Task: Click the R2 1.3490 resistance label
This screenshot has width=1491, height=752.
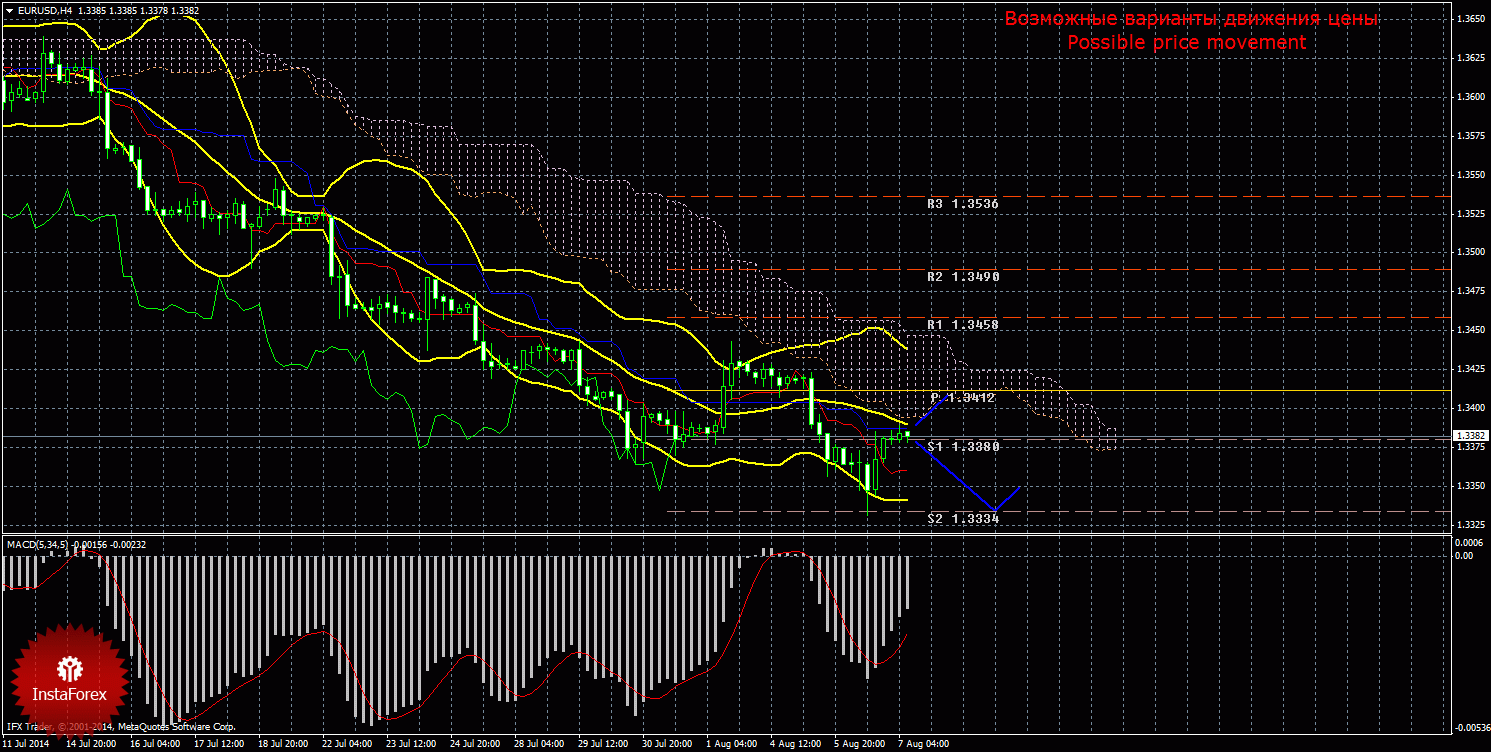Action: (x=962, y=276)
